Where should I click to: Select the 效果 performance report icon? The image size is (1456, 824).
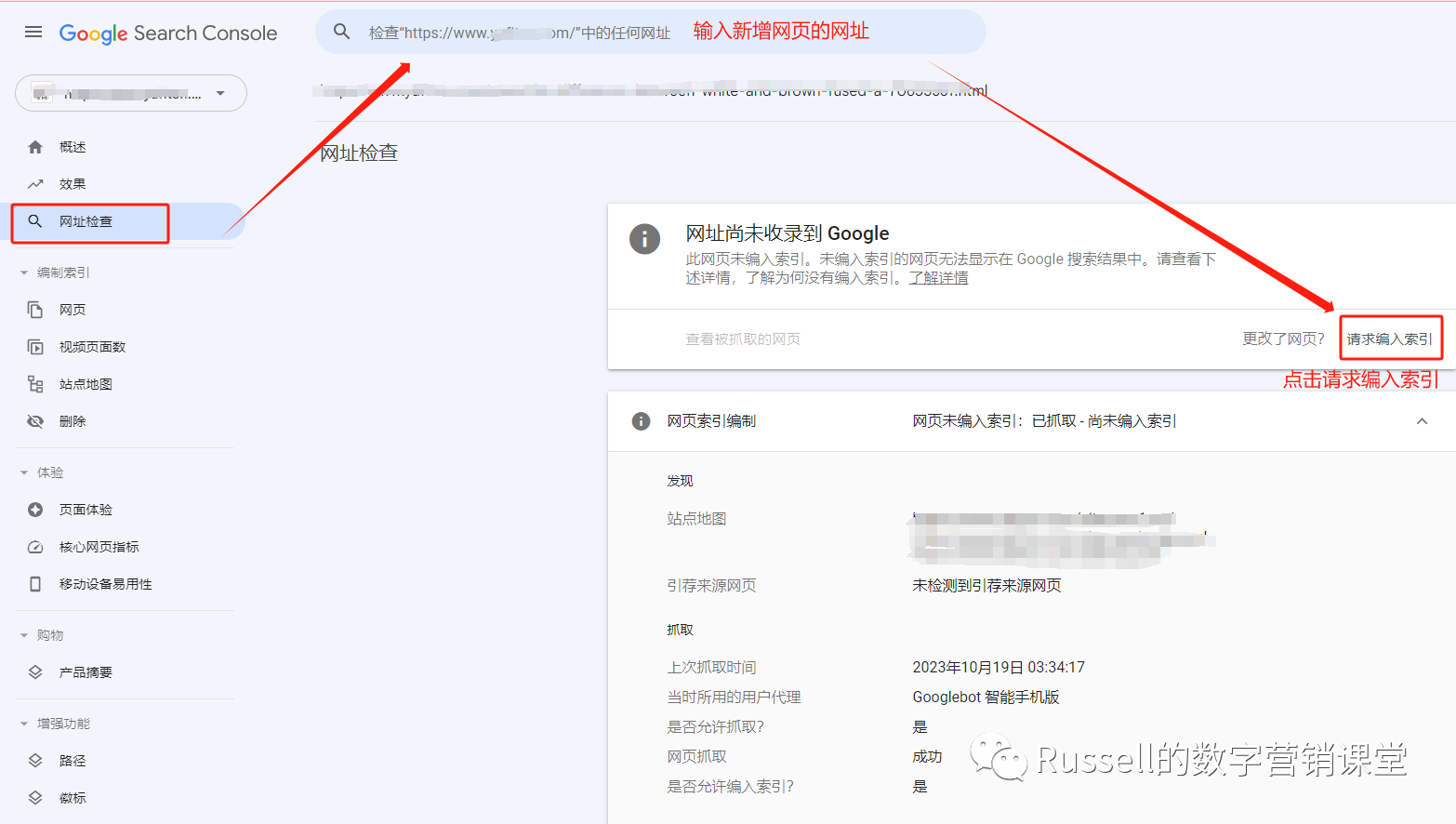pos(35,183)
